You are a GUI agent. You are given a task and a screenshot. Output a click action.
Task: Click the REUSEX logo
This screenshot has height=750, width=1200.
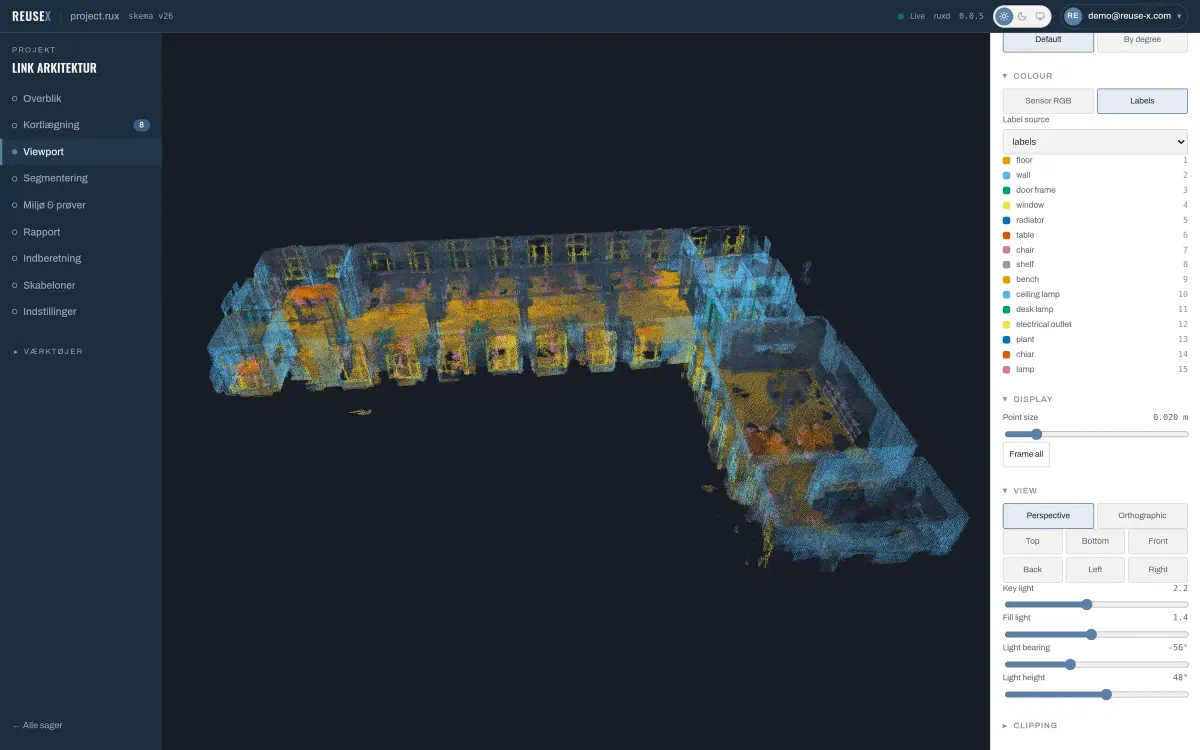(31, 16)
